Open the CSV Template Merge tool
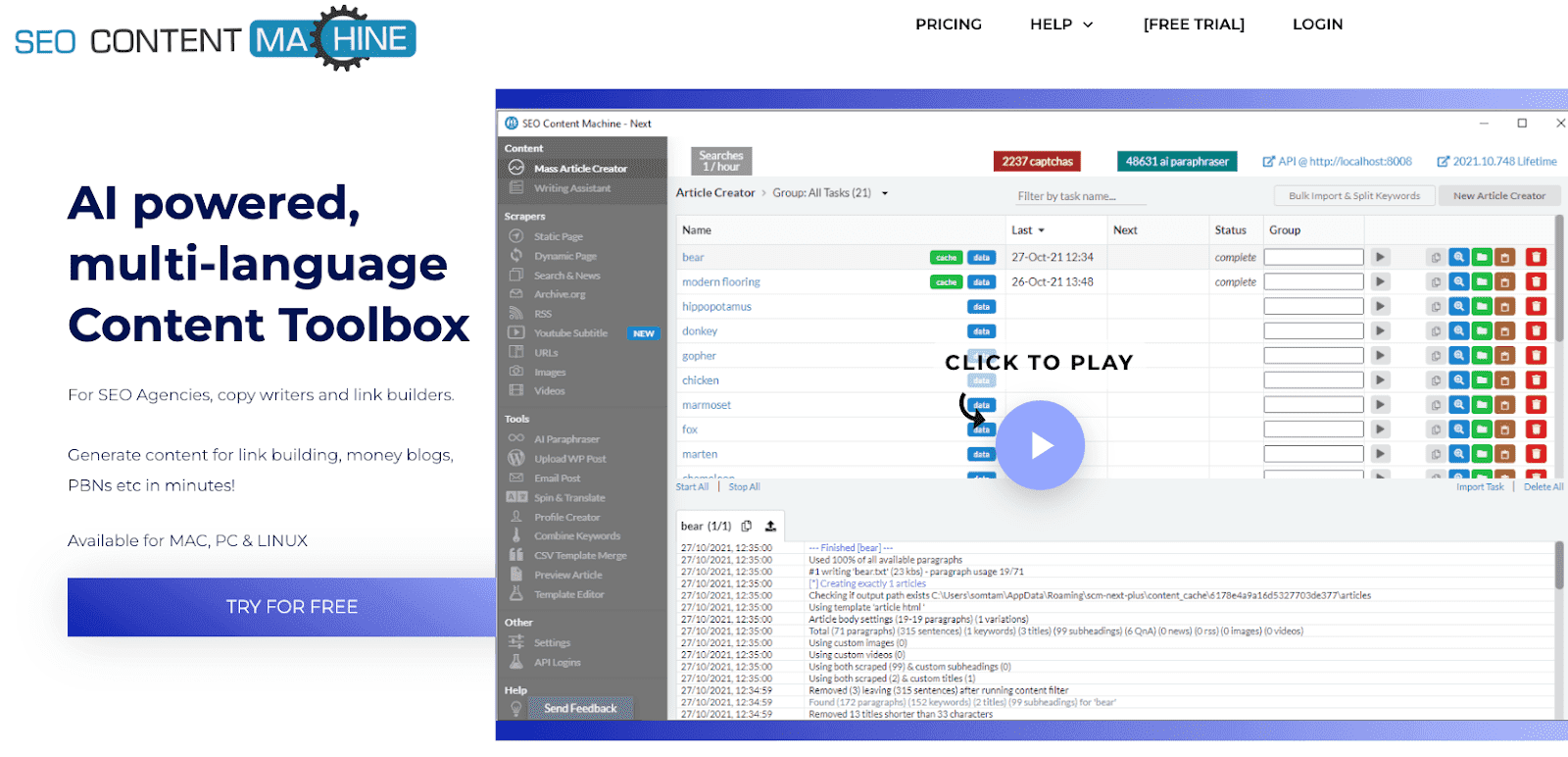 click(580, 556)
